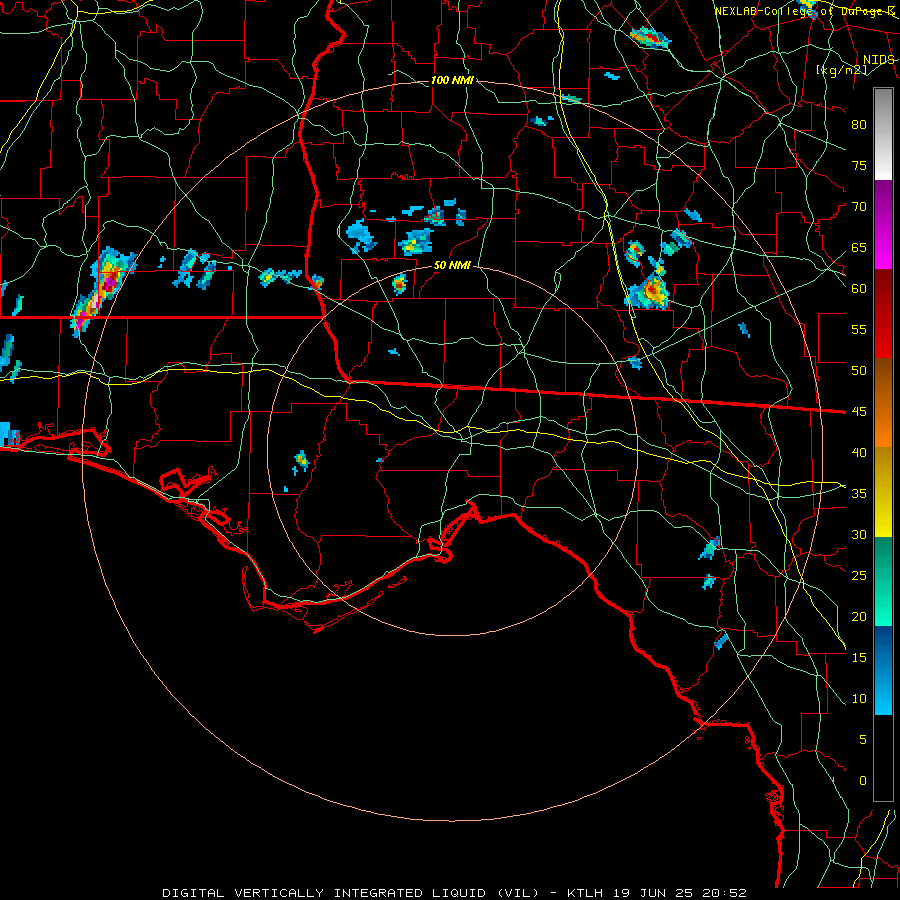Click the 35 value on the color scale
The width and height of the screenshot is (900, 900).
[x=859, y=494]
